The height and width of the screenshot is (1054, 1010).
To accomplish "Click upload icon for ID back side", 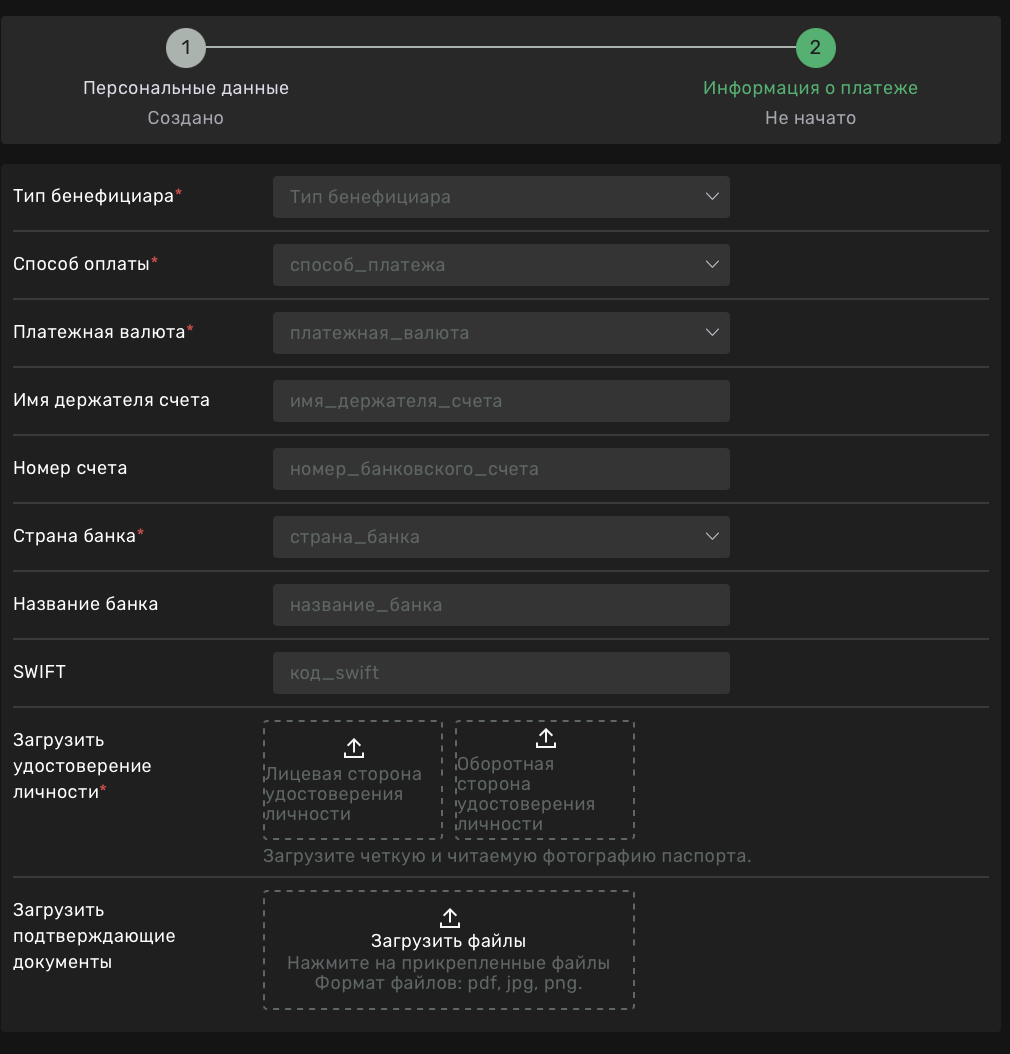I will tap(545, 738).
